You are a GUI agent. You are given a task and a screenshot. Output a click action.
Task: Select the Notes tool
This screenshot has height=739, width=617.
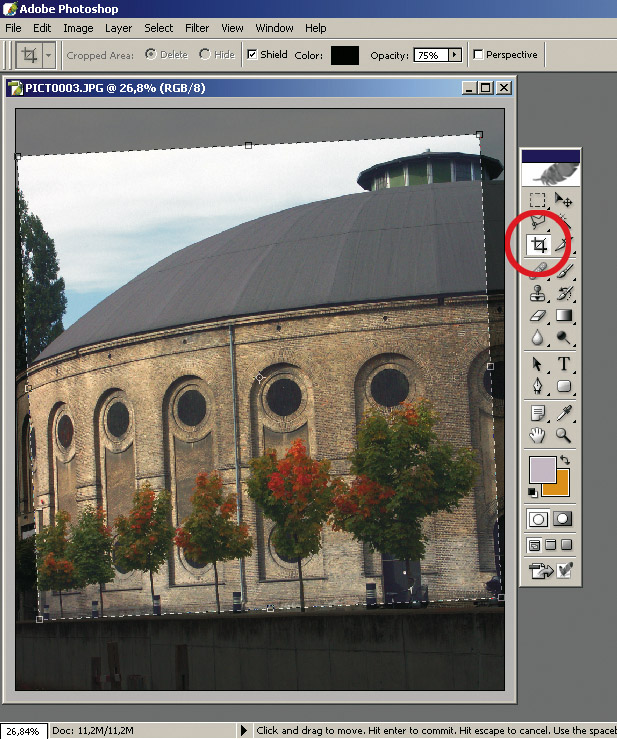point(537,413)
